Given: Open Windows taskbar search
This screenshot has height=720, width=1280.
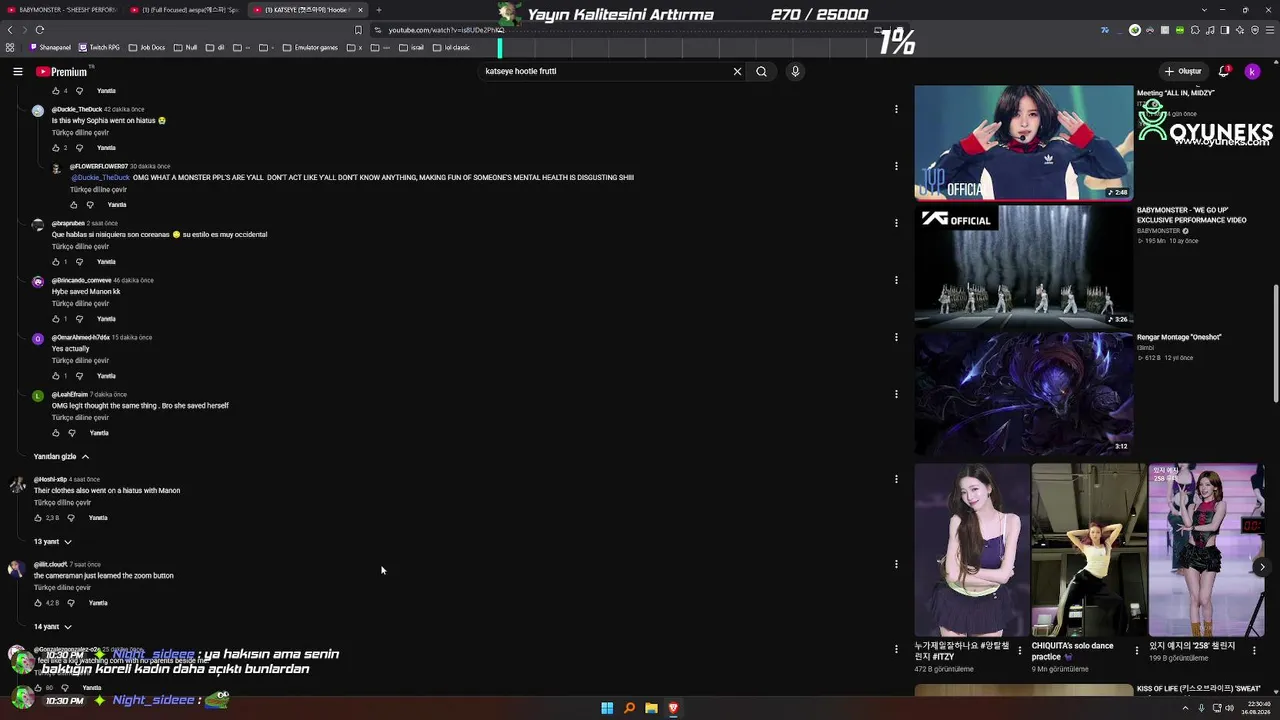Looking at the screenshot, I should pyautogui.click(x=629, y=708).
